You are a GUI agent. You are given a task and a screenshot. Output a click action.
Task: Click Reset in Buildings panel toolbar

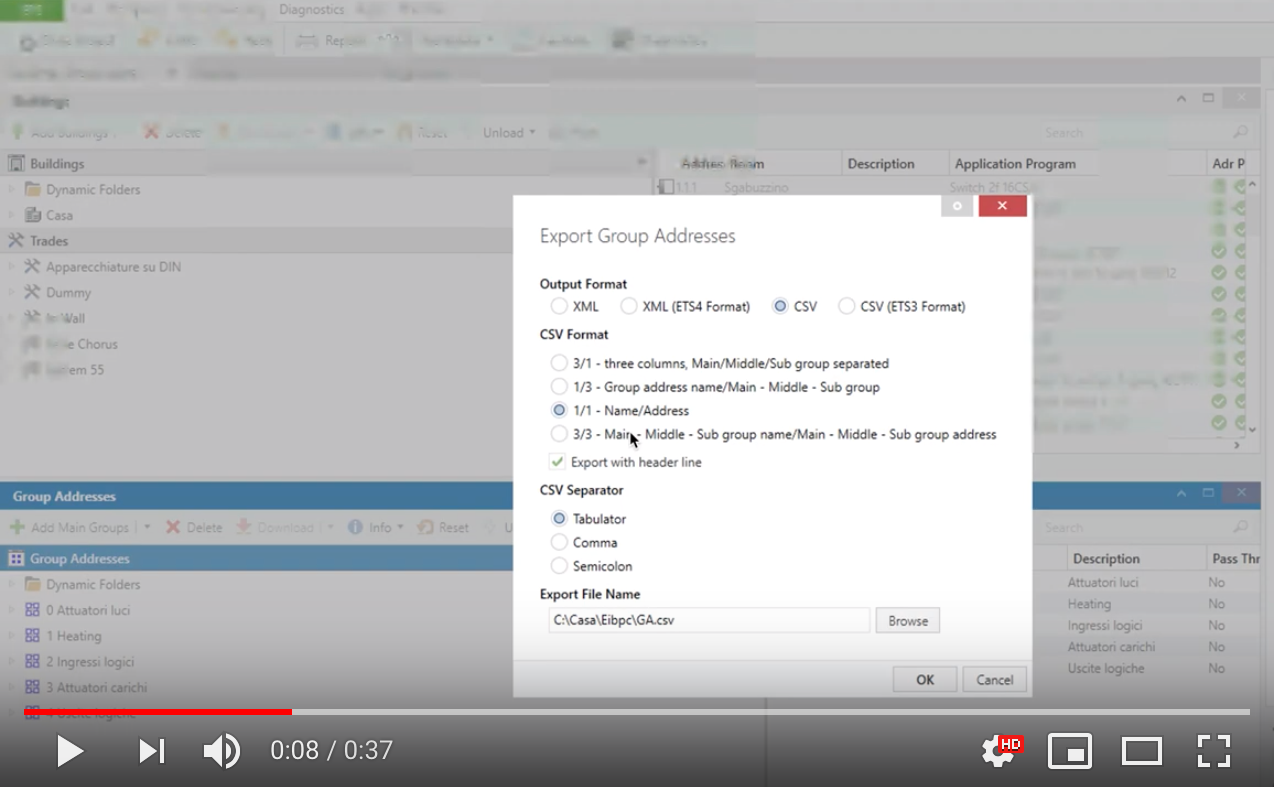422,132
